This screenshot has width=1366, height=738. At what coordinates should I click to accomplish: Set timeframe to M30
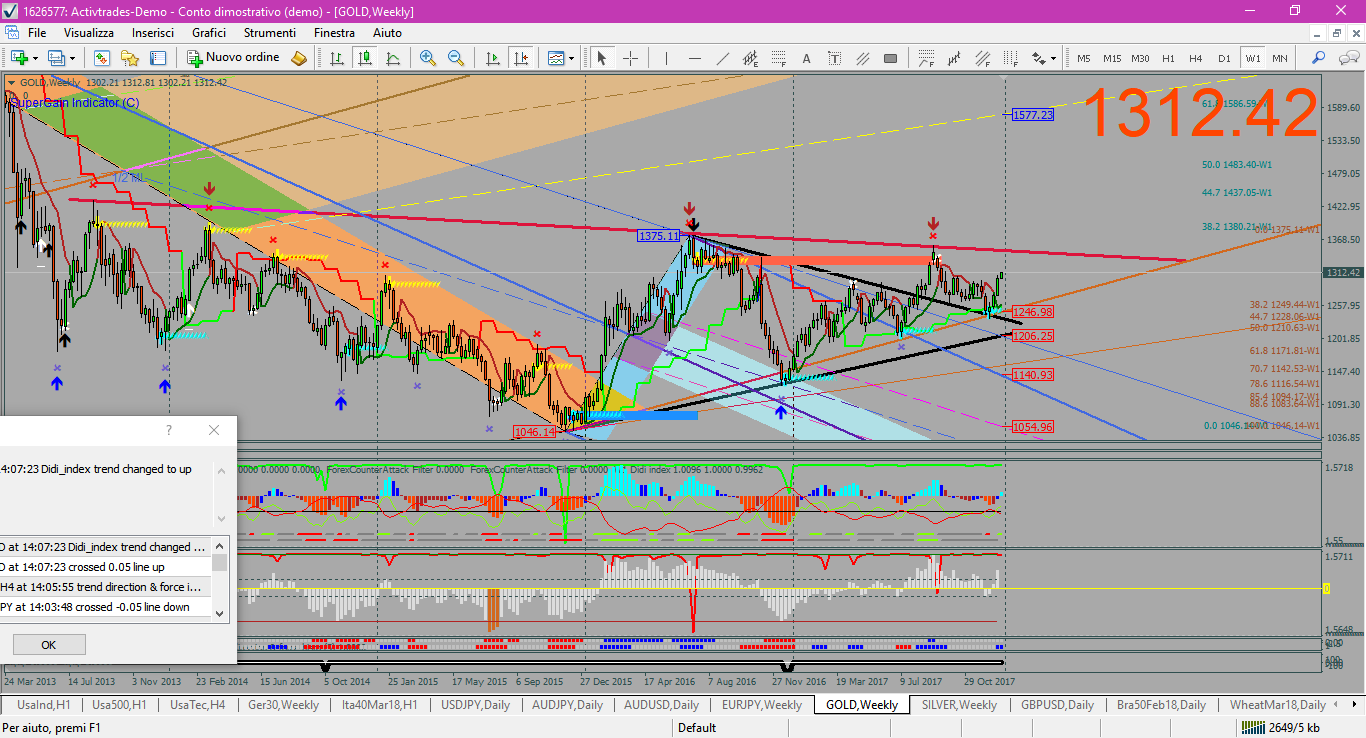pyautogui.click(x=1140, y=58)
